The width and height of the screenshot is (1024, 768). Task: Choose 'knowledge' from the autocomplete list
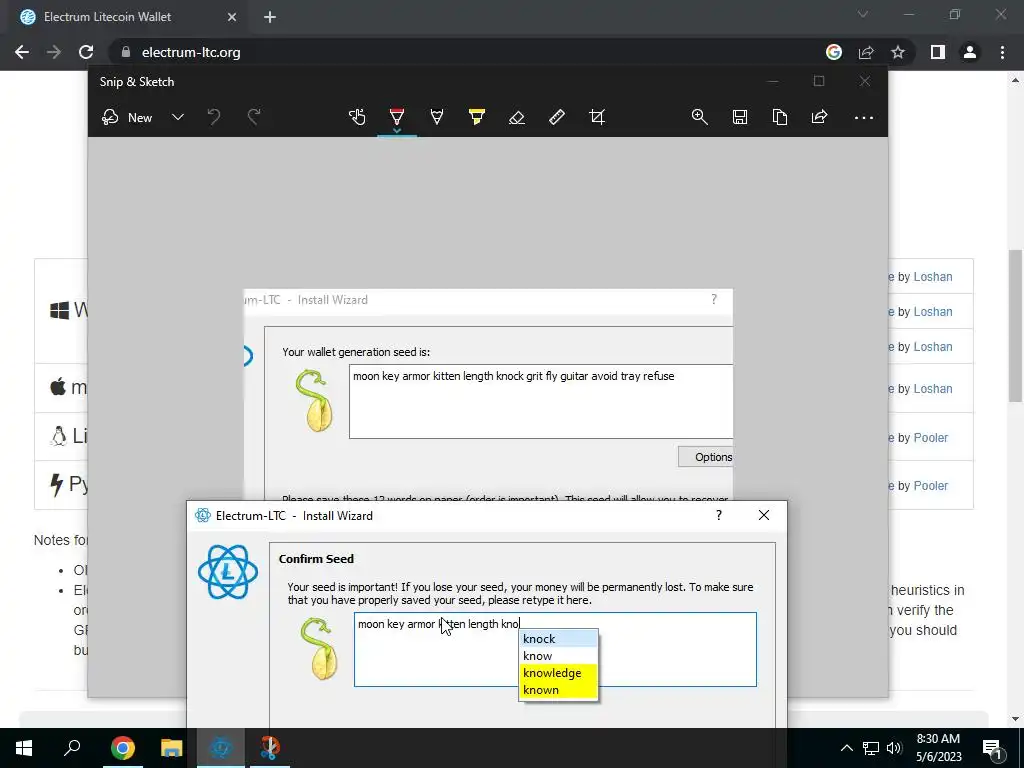point(558,673)
